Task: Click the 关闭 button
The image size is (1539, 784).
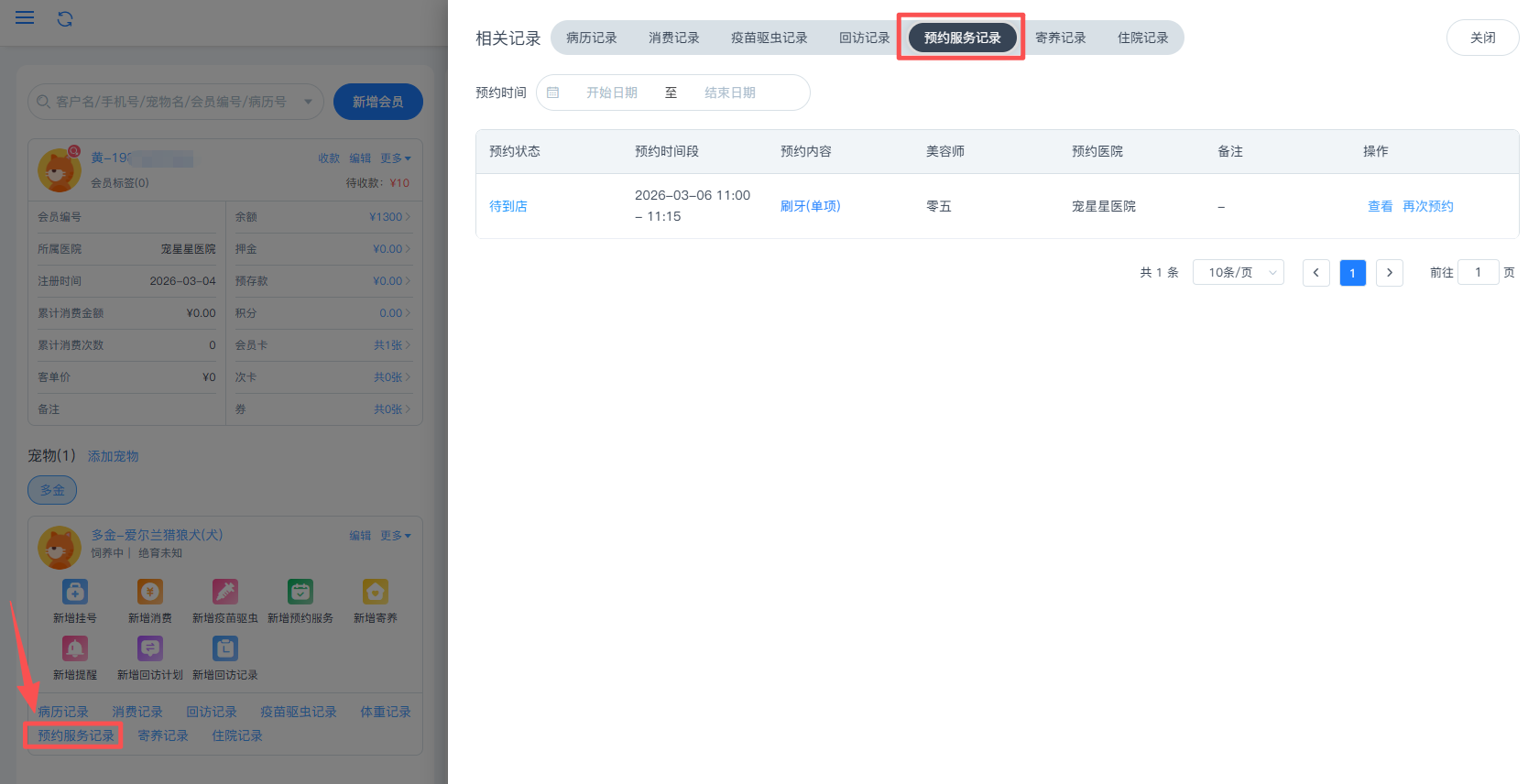Action: coord(1482,38)
